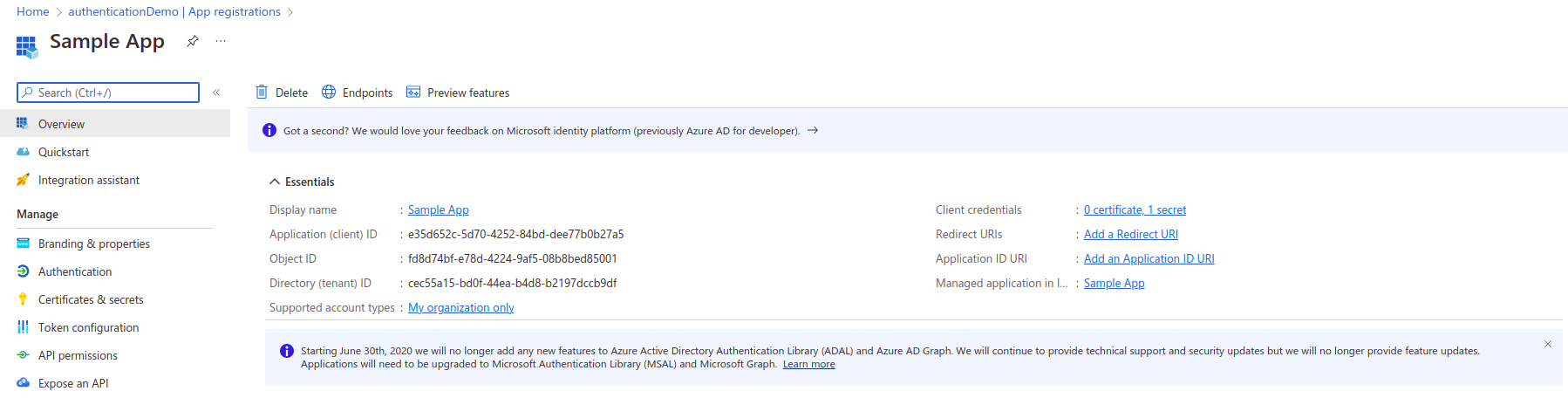
Task: Click the Overview icon in sidebar
Action: pyautogui.click(x=23, y=124)
